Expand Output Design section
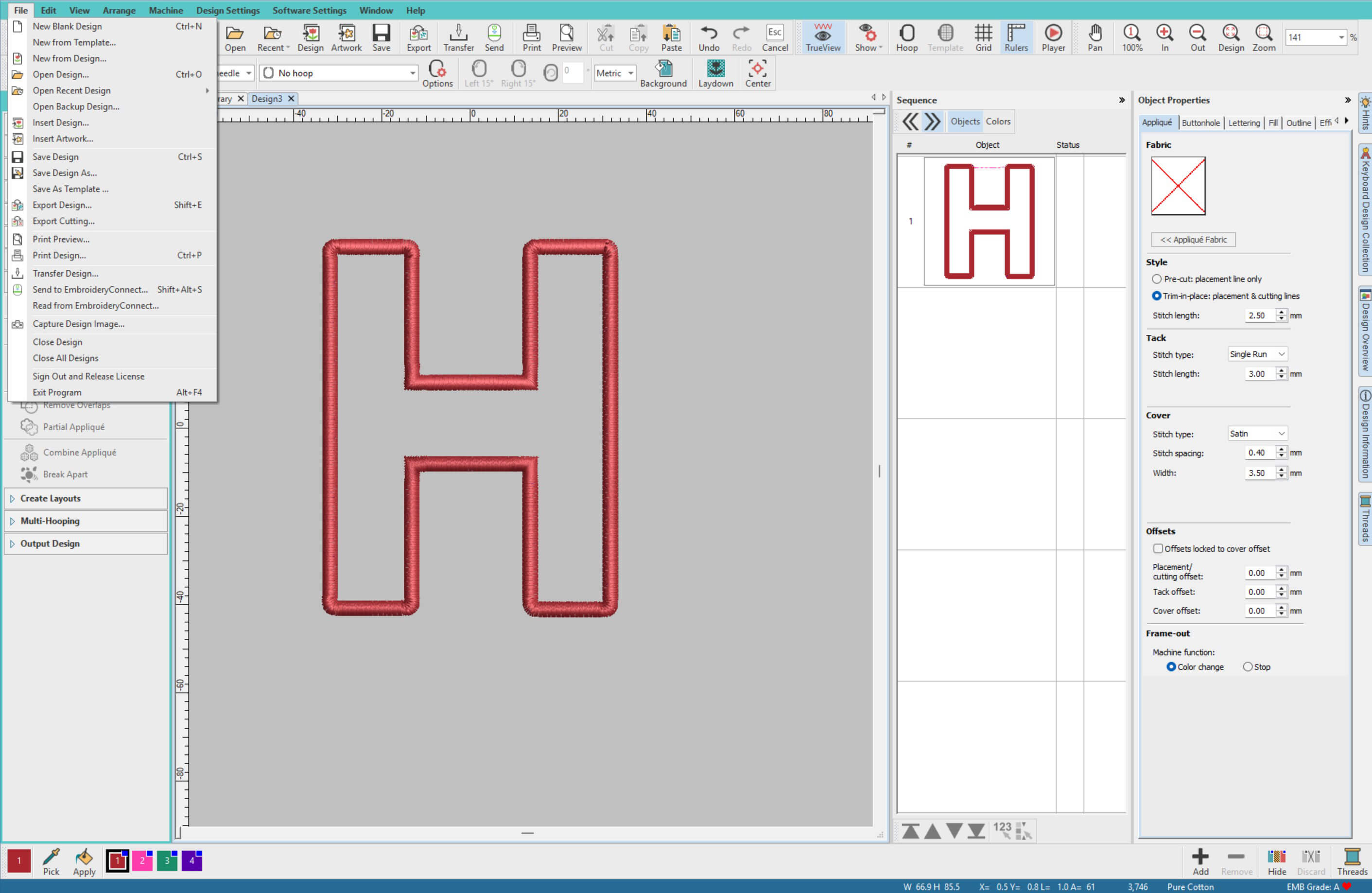 (86, 543)
